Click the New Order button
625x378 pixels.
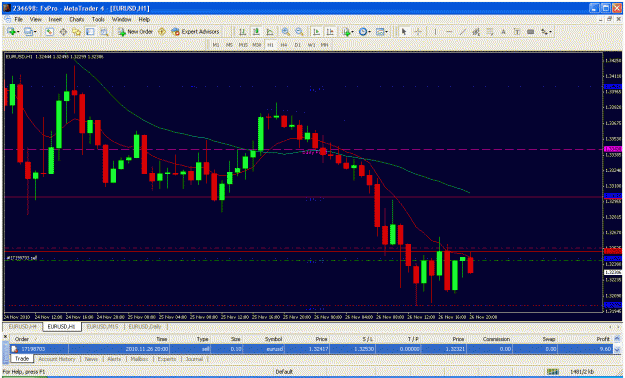(x=136, y=32)
